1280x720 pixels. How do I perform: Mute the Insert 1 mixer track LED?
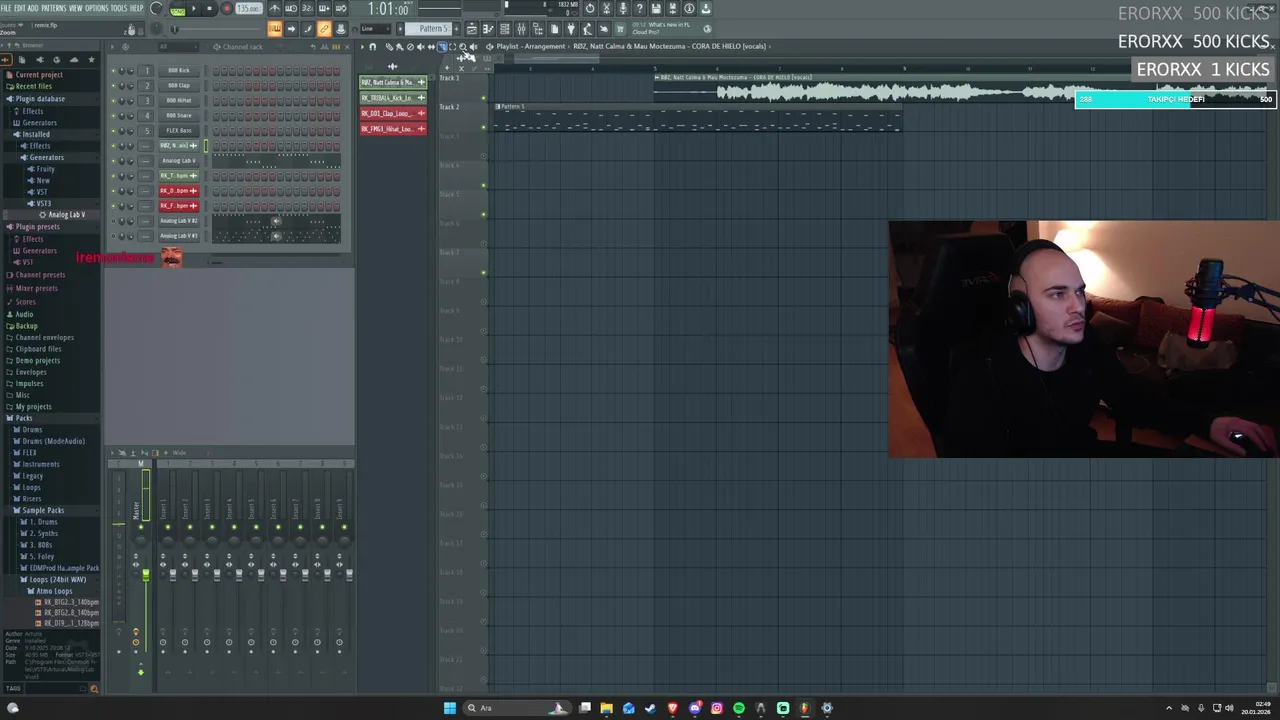[x=167, y=527]
